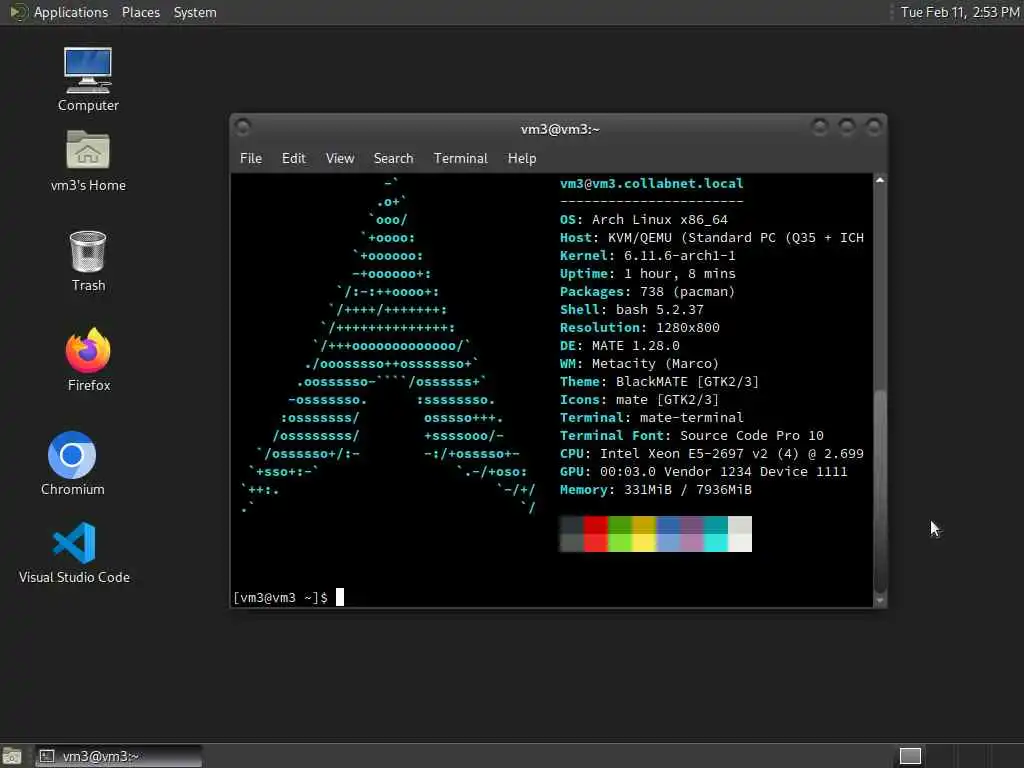Open the terminal View menu

coord(340,158)
